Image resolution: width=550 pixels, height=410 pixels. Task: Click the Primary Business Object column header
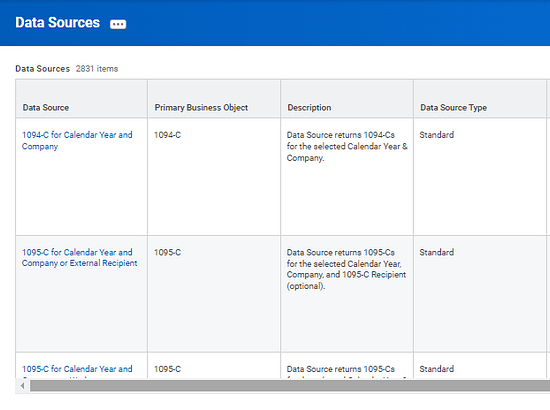tap(201, 107)
